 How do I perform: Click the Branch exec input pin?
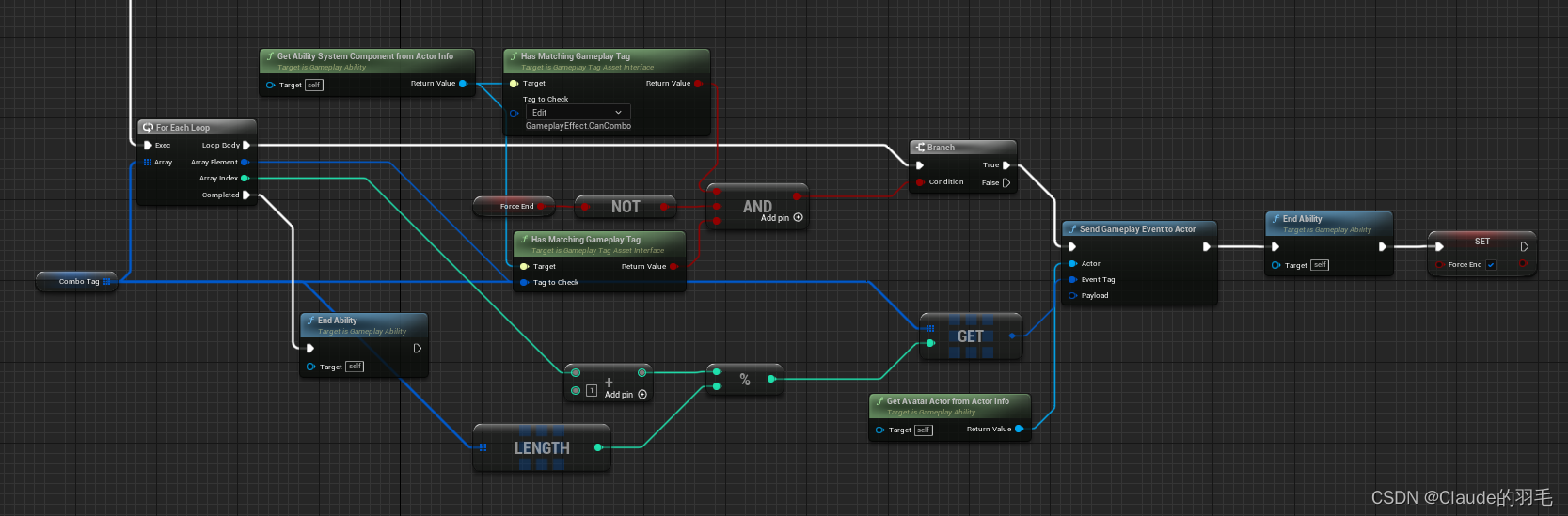[x=919, y=165]
